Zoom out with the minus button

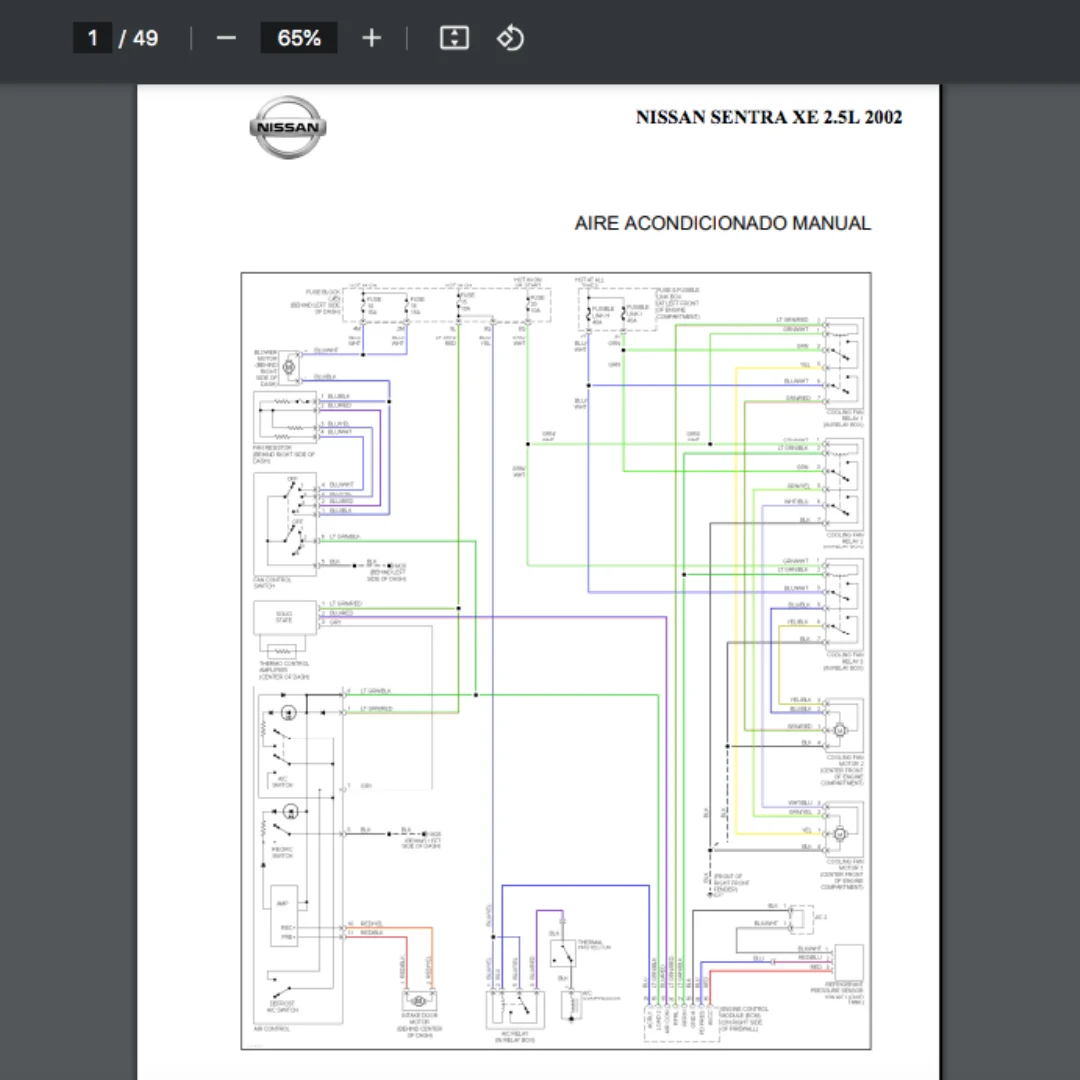click(226, 38)
